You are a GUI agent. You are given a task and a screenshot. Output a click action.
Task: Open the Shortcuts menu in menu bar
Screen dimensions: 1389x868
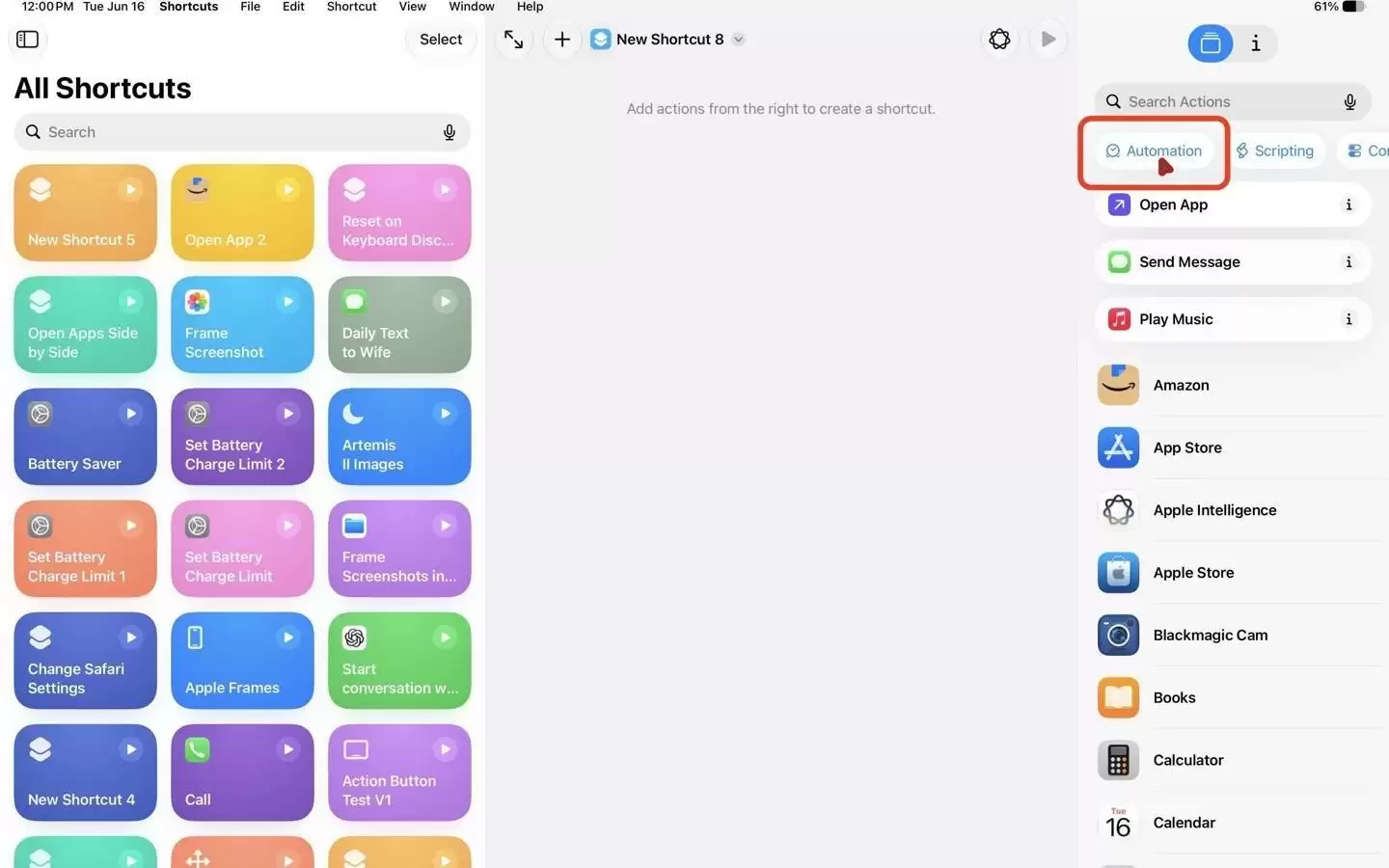[x=188, y=7]
